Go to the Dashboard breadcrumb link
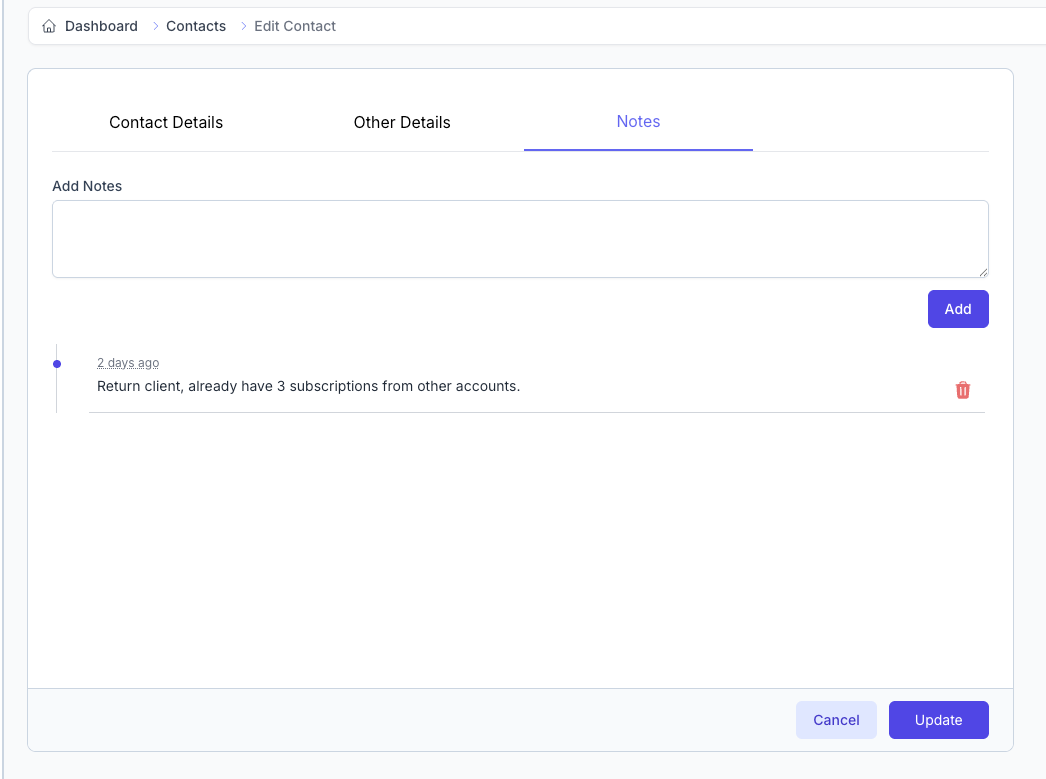The height and width of the screenshot is (779, 1046). click(x=101, y=26)
